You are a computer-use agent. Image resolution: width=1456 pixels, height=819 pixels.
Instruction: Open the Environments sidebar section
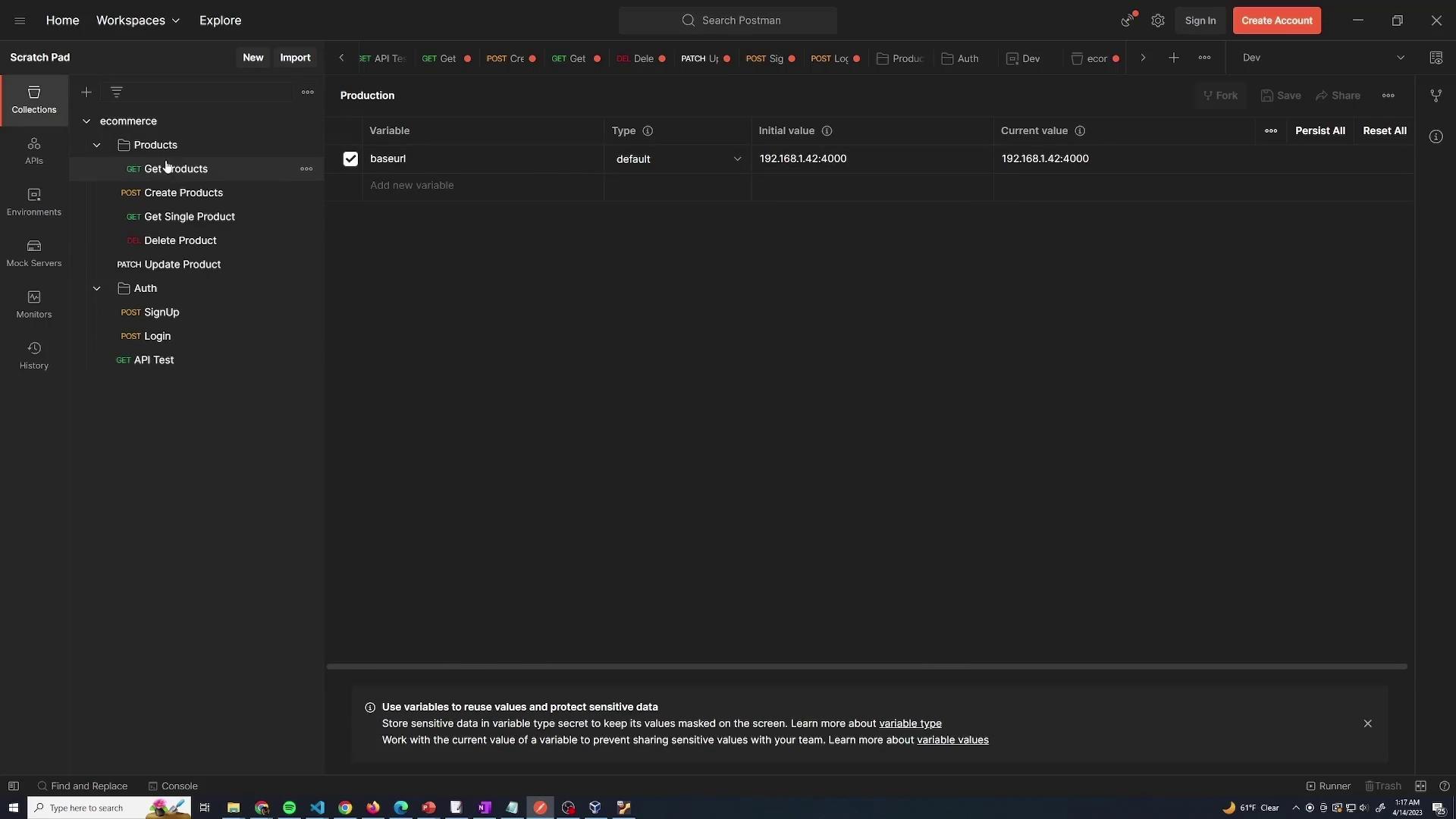pyautogui.click(x=33, y=202)
